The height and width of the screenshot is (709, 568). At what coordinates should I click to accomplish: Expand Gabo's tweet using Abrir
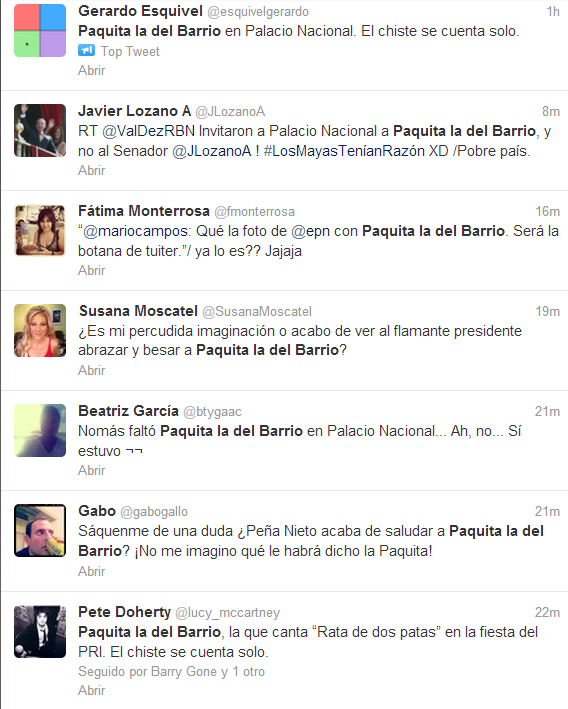[91, 572]
